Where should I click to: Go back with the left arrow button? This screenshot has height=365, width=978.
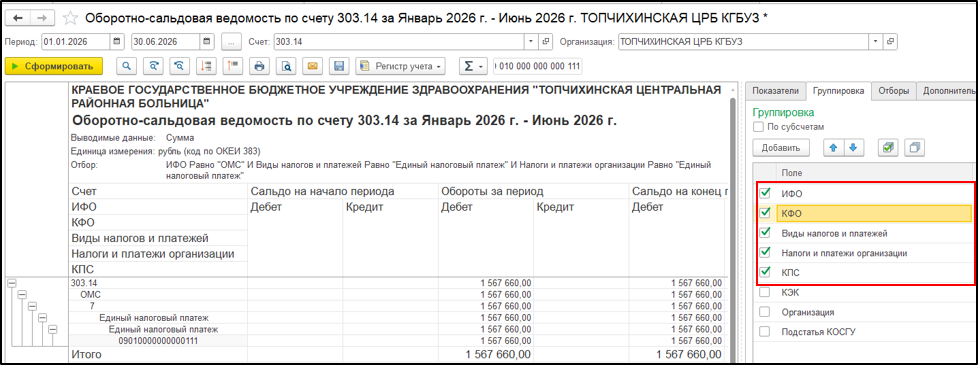(17, 18)
